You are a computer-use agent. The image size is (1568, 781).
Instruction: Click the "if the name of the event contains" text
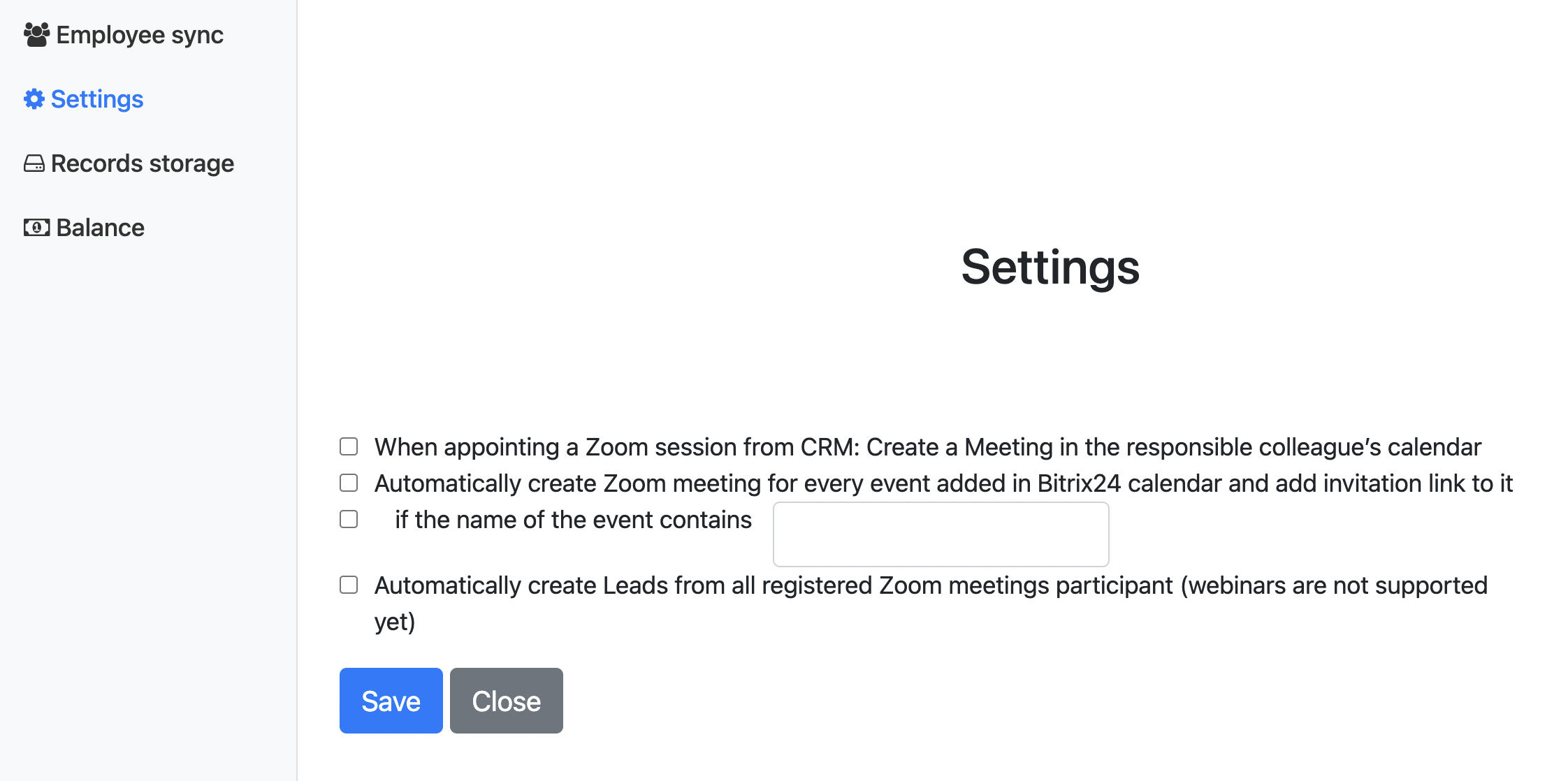[x=573, y=520]
